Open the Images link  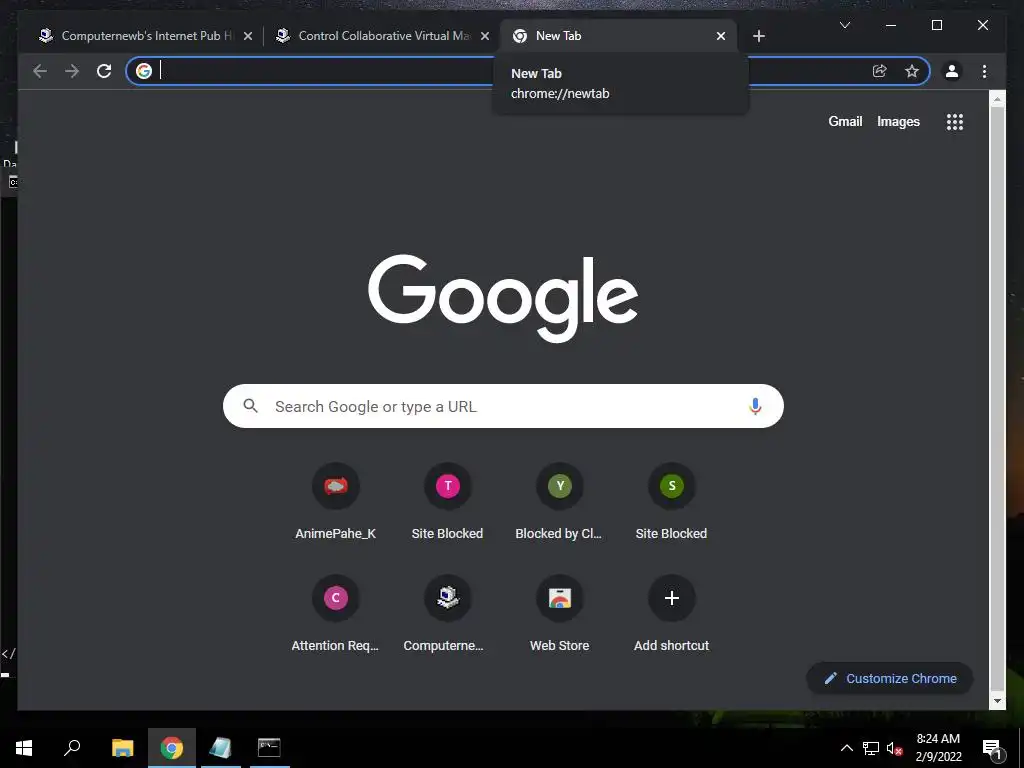click(x=898, y=121)
